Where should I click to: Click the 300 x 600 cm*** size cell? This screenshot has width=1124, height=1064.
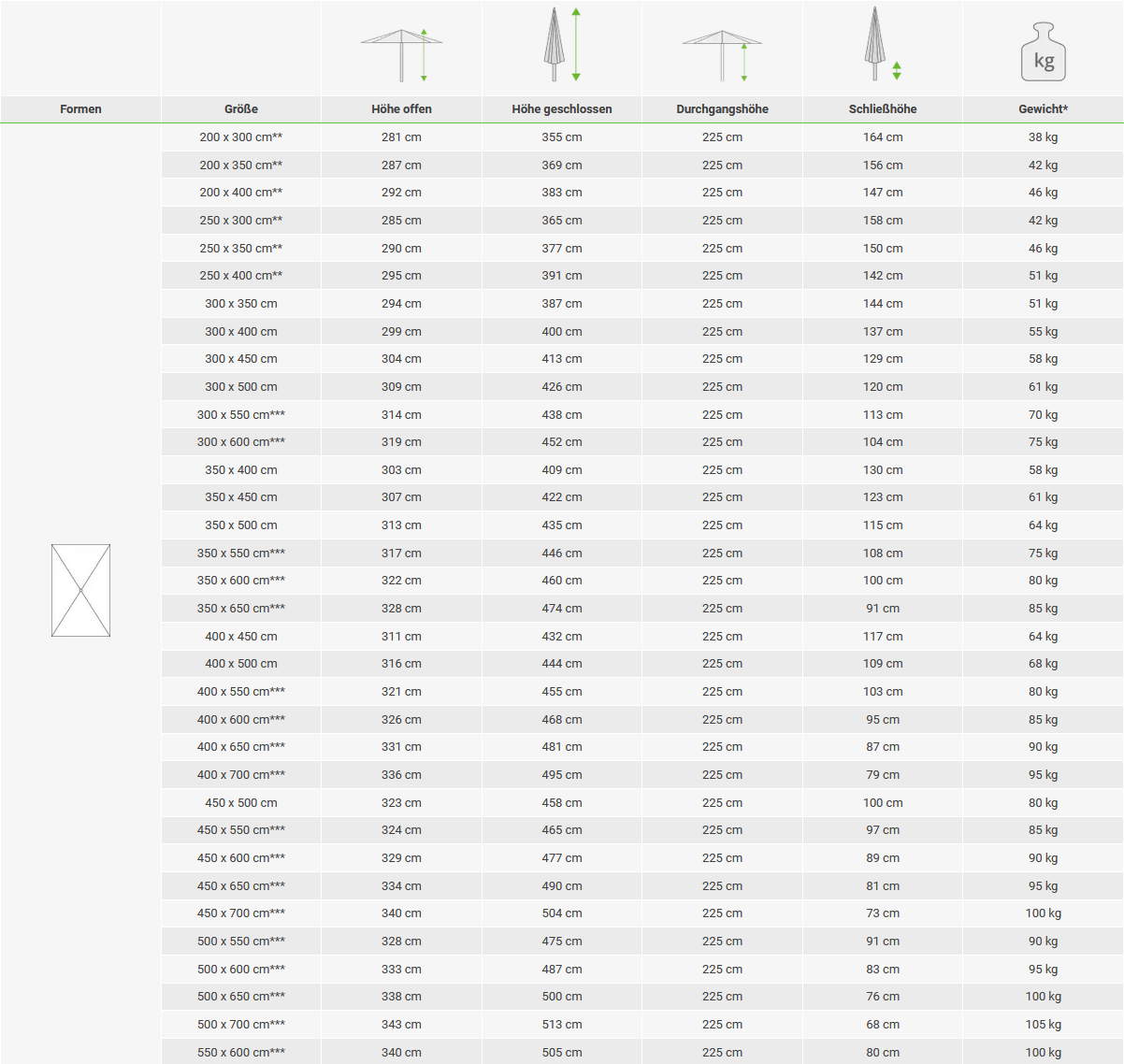[x=241, y=442]
